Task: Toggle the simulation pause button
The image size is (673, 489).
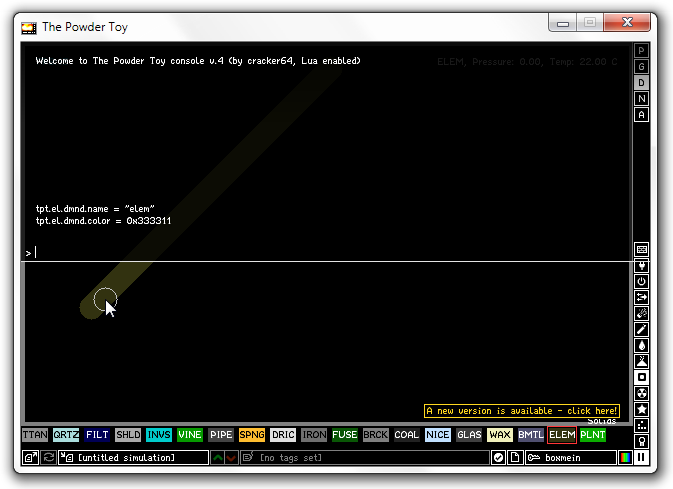Action: (642, 458)
